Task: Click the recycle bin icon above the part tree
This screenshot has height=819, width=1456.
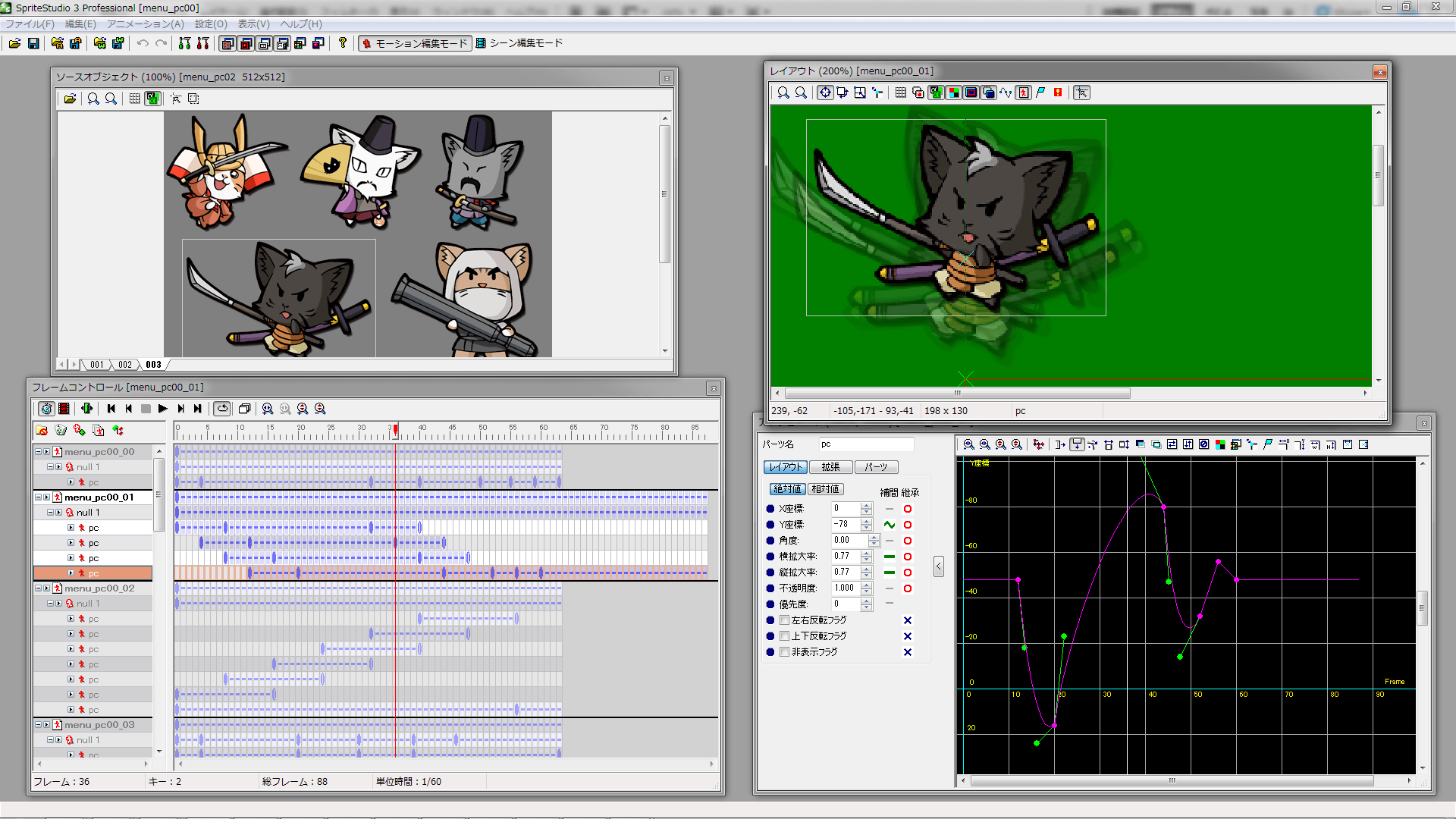Action: 61,430
